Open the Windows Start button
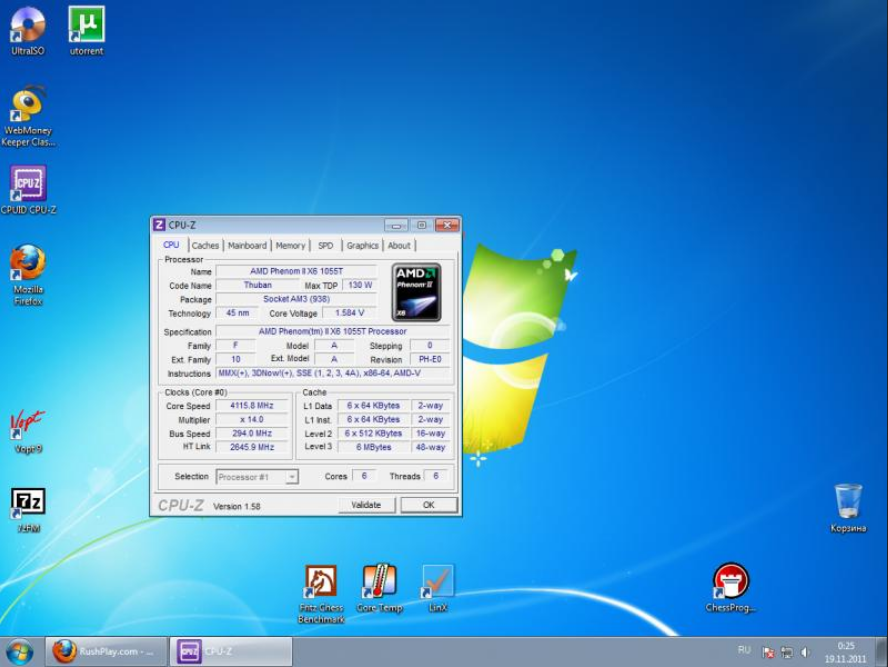The image size is (888, 667). (20, 652)
